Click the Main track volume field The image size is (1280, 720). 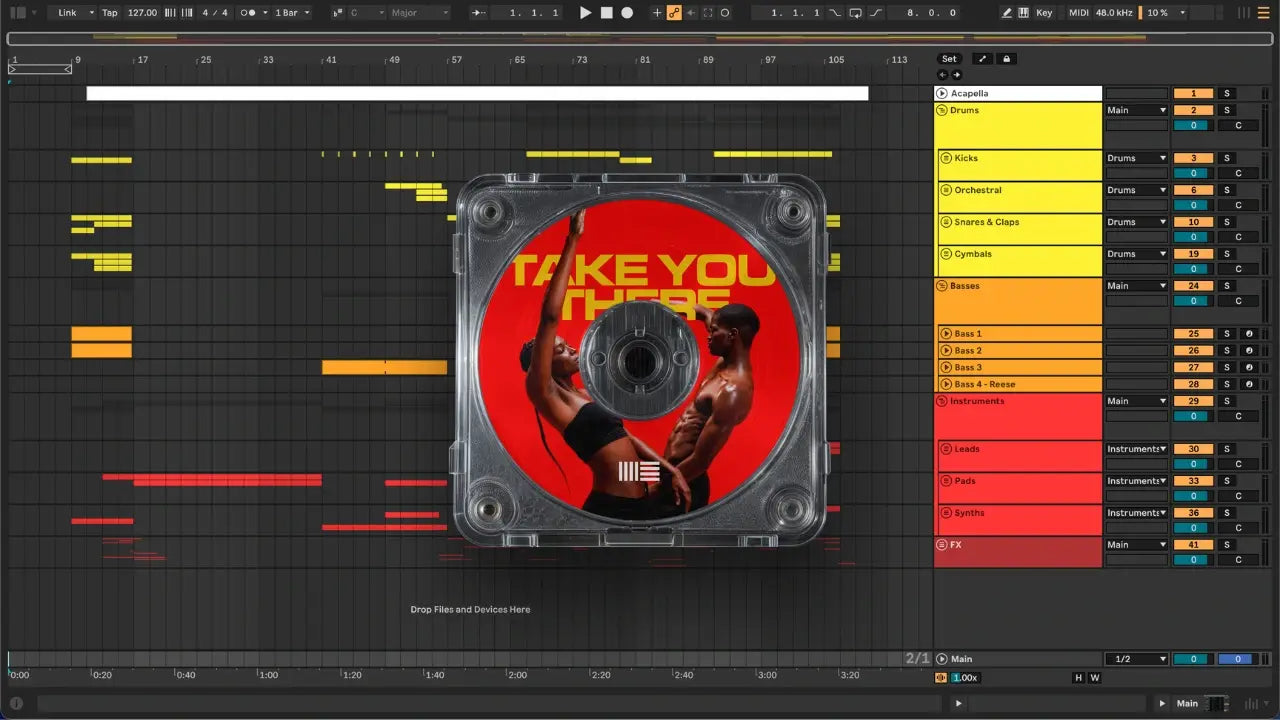click(x=1193, y=660)
